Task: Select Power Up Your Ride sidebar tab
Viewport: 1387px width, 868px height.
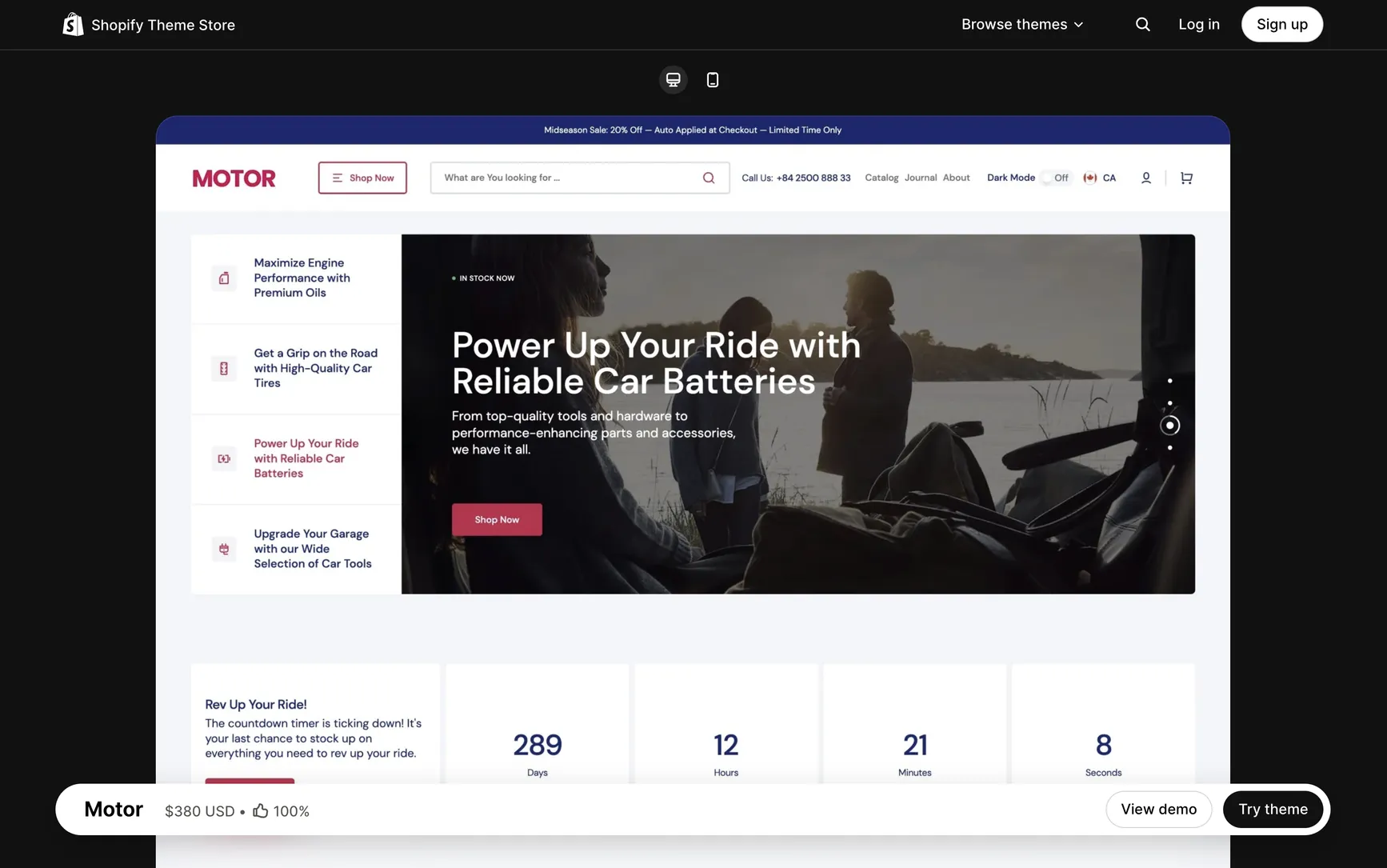Action: coord(296,459)
